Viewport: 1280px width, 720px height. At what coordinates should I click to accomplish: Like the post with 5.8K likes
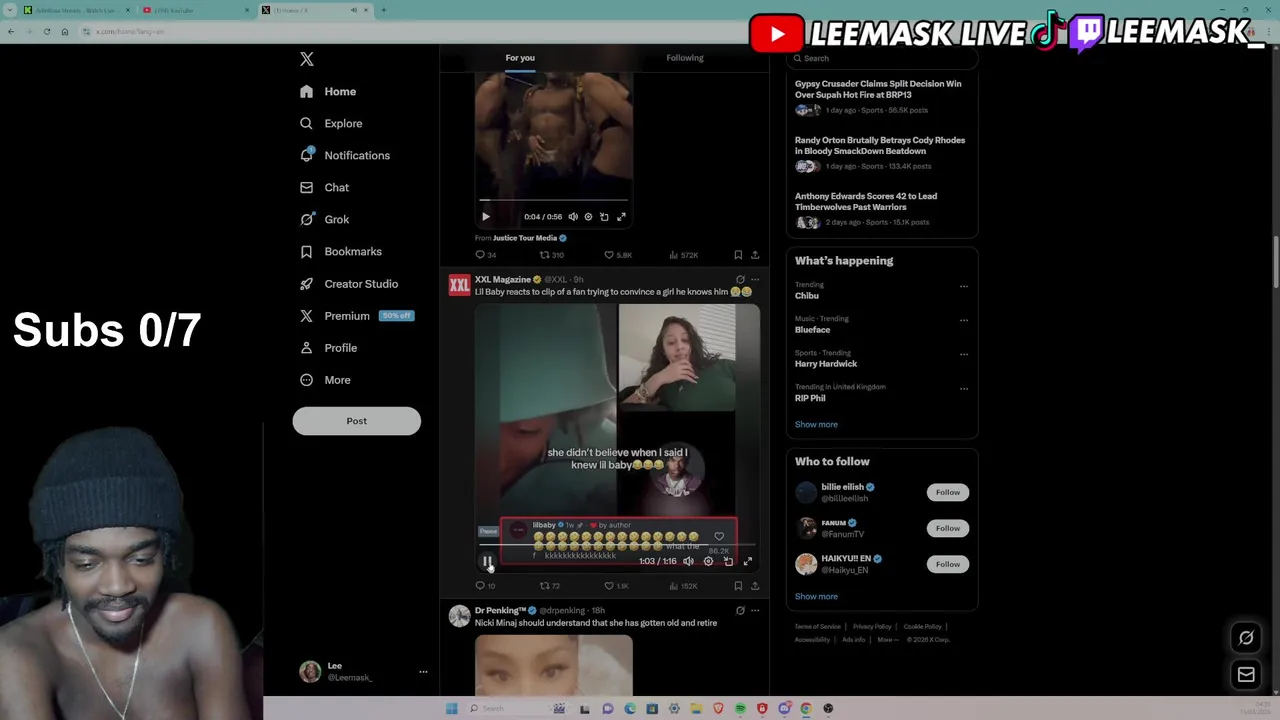(x=617, y=255)
